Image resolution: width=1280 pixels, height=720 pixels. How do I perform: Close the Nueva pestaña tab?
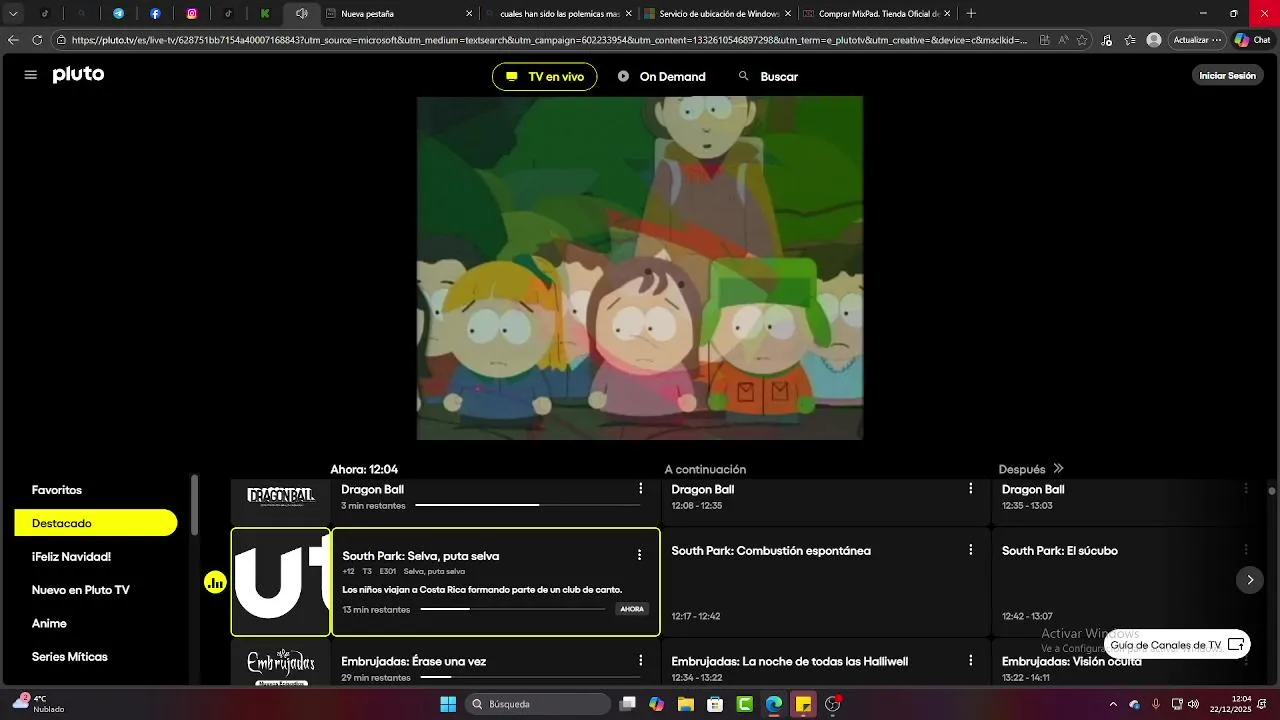pos(469,14)
